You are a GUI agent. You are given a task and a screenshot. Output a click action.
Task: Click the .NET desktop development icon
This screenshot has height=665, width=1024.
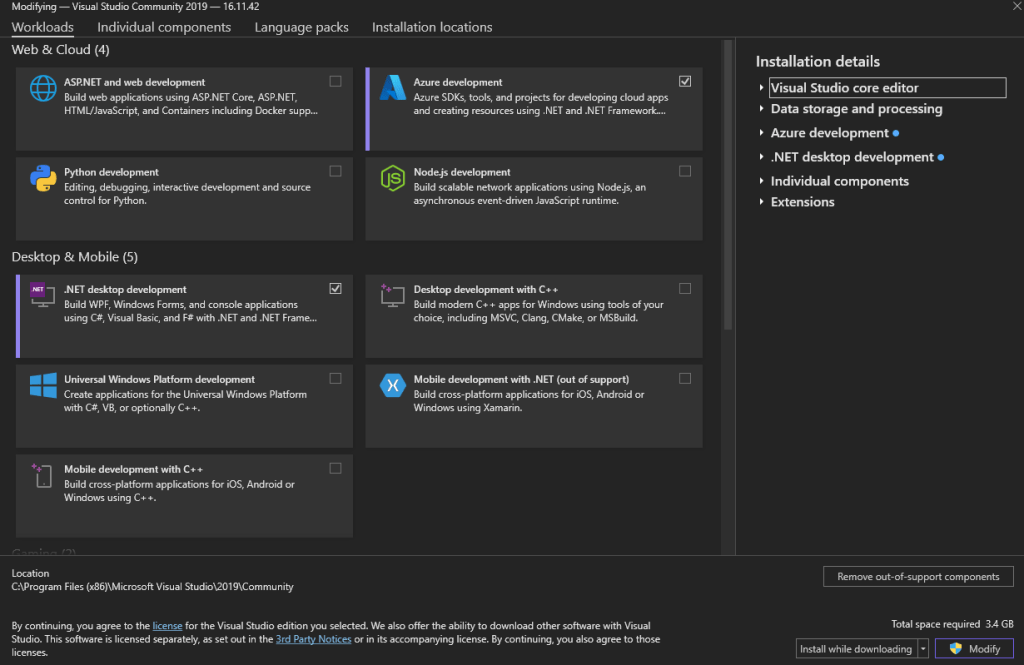click(43, 295)
